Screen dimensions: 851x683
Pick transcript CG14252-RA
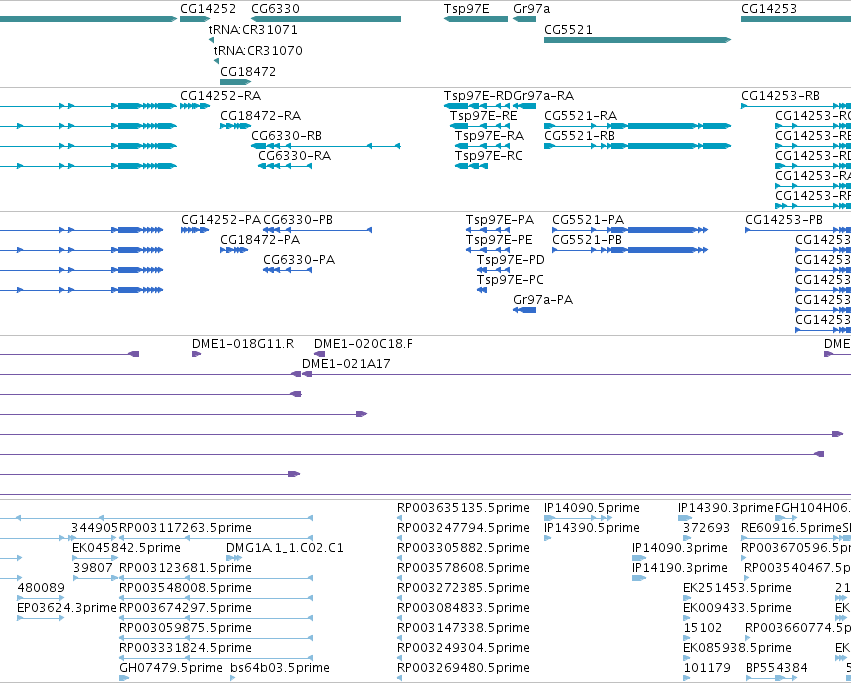[x=220, y=96]
